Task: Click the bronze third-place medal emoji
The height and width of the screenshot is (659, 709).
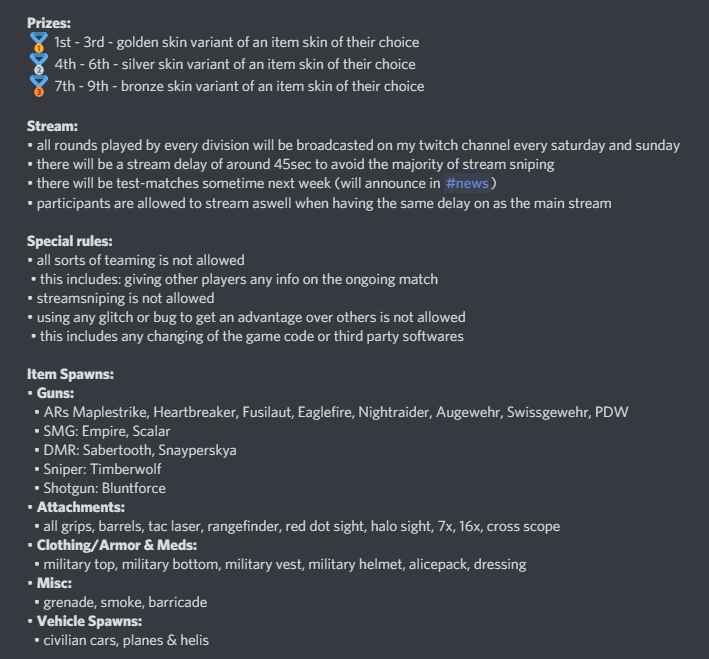Action: click(39, 86)
